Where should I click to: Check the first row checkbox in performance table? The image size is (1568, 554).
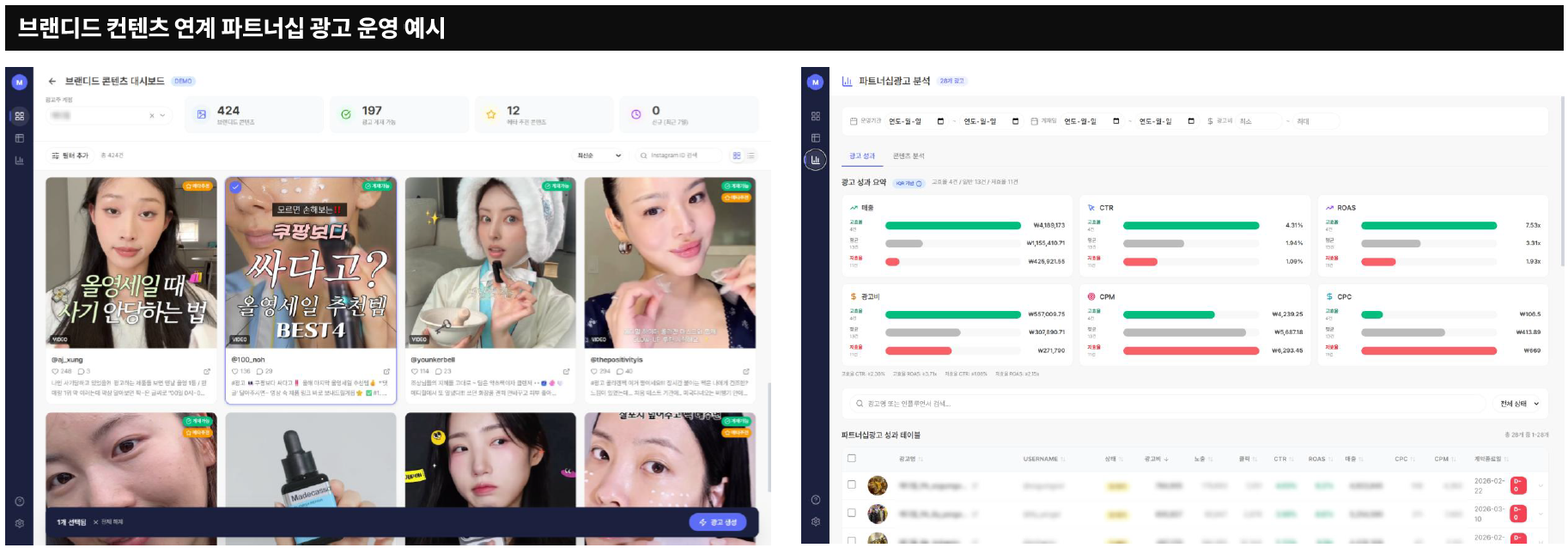[852, 484]
